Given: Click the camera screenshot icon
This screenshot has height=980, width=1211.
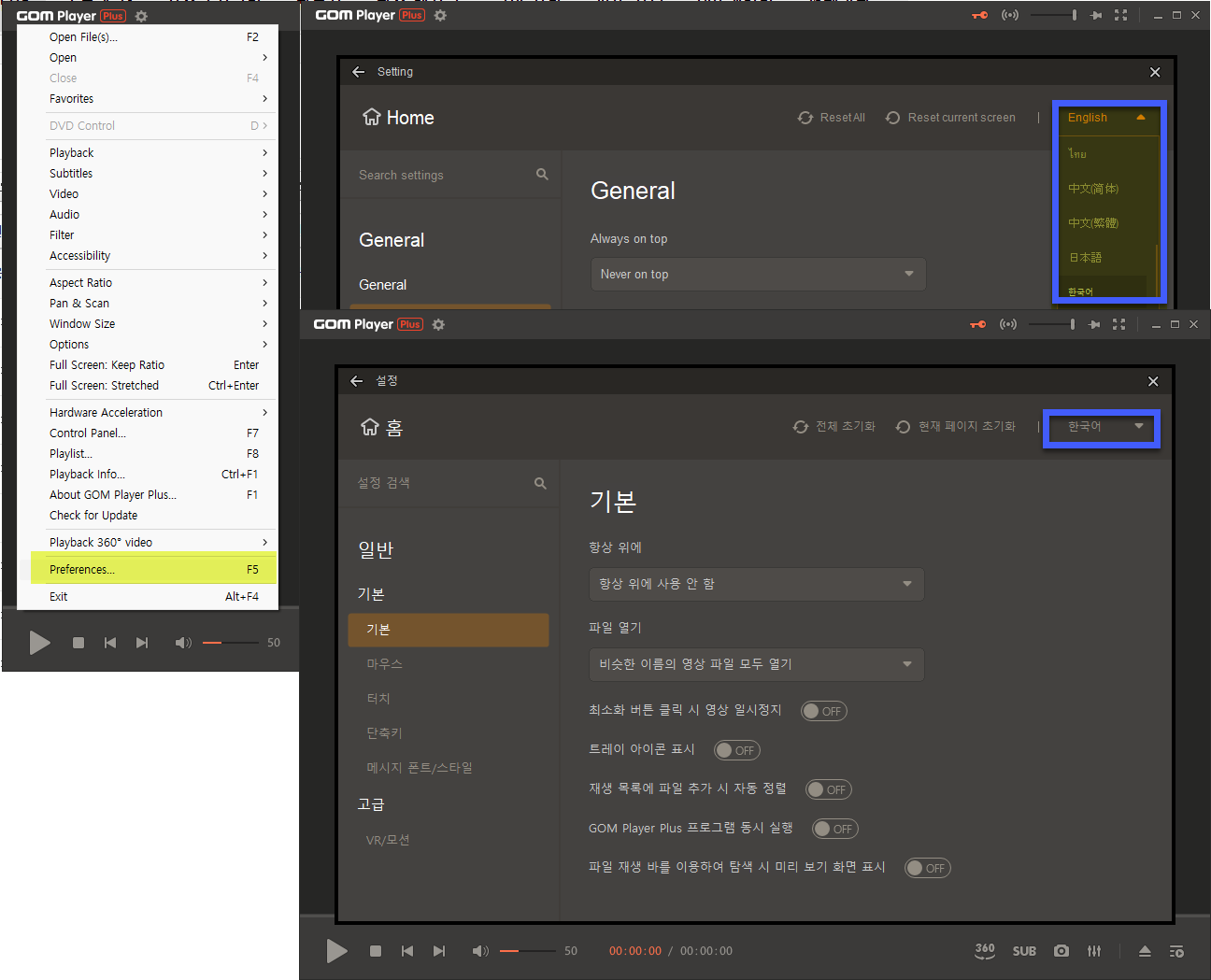Looking at the screenshot, I should 1061,951.
